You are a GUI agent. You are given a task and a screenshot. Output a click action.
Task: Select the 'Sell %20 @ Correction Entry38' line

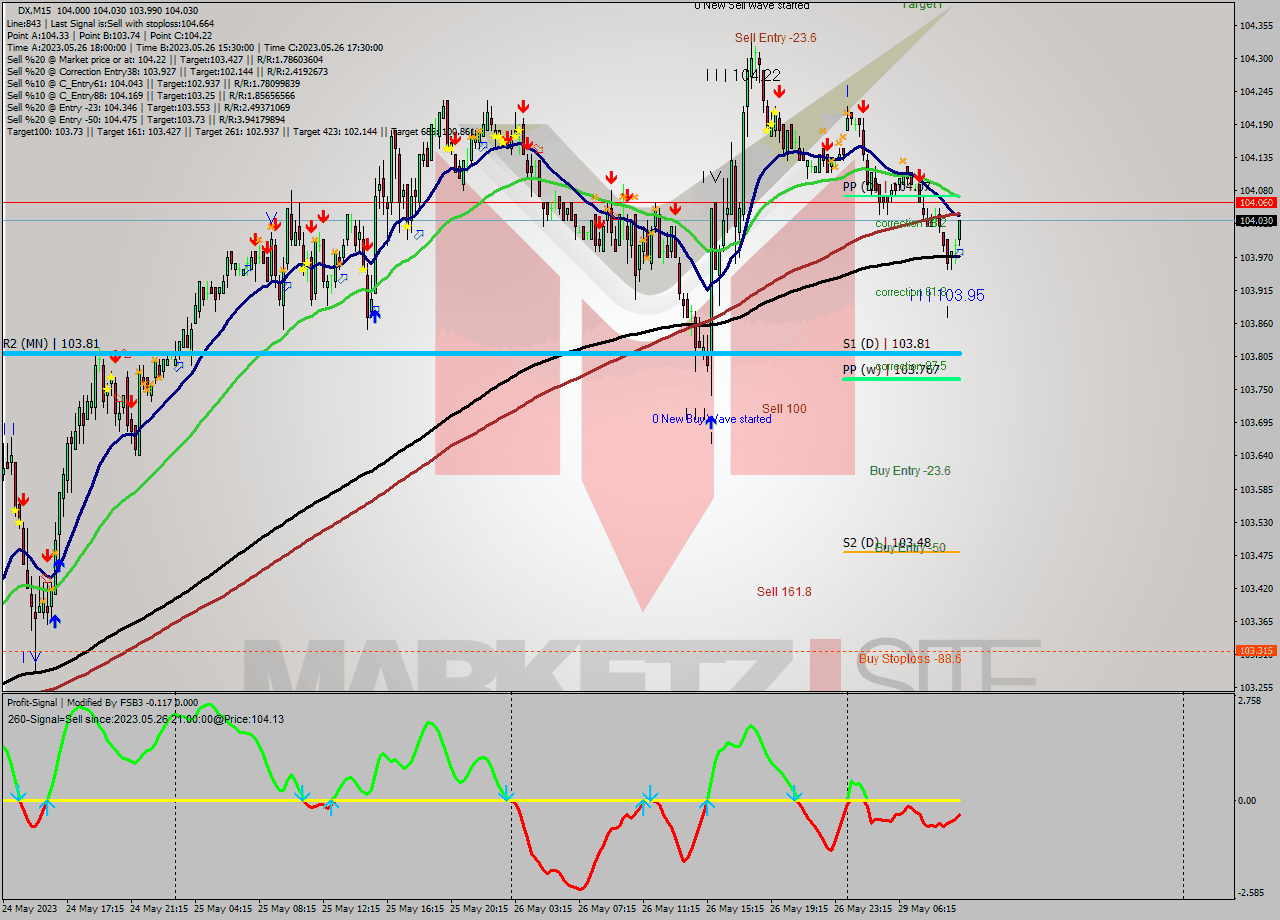coord(167,71)
